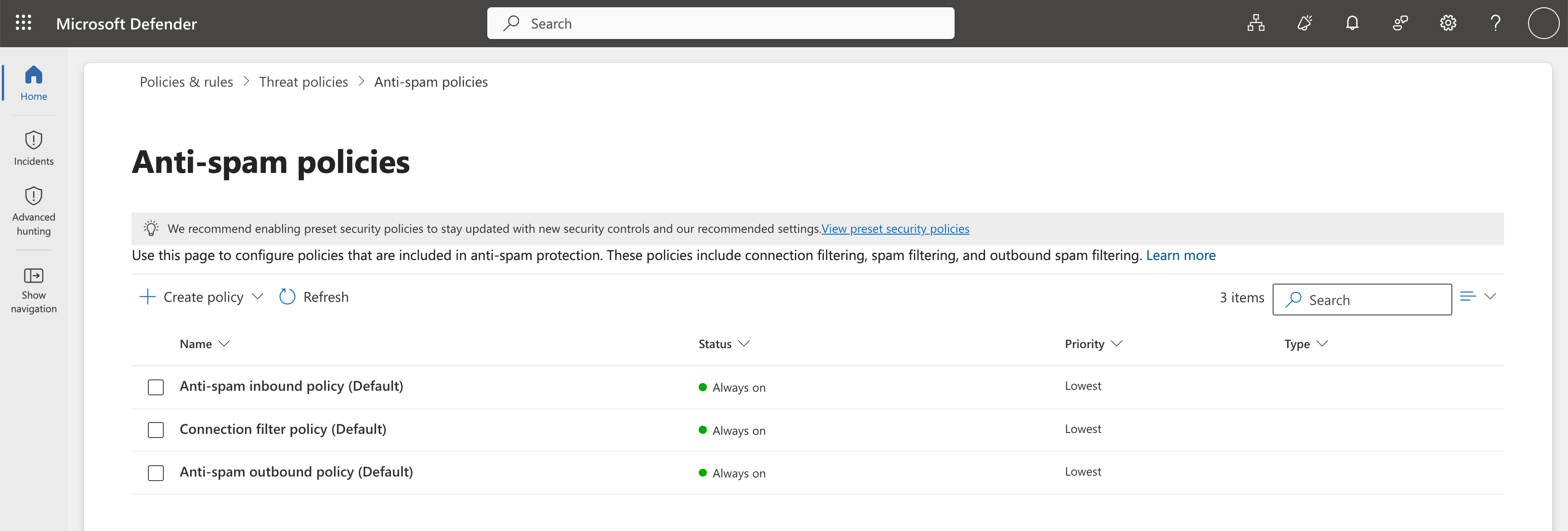Click Lowest priority of Connection filter policy
The height and width of the screenshot is (531, 1568).
tap(1082, 429)
